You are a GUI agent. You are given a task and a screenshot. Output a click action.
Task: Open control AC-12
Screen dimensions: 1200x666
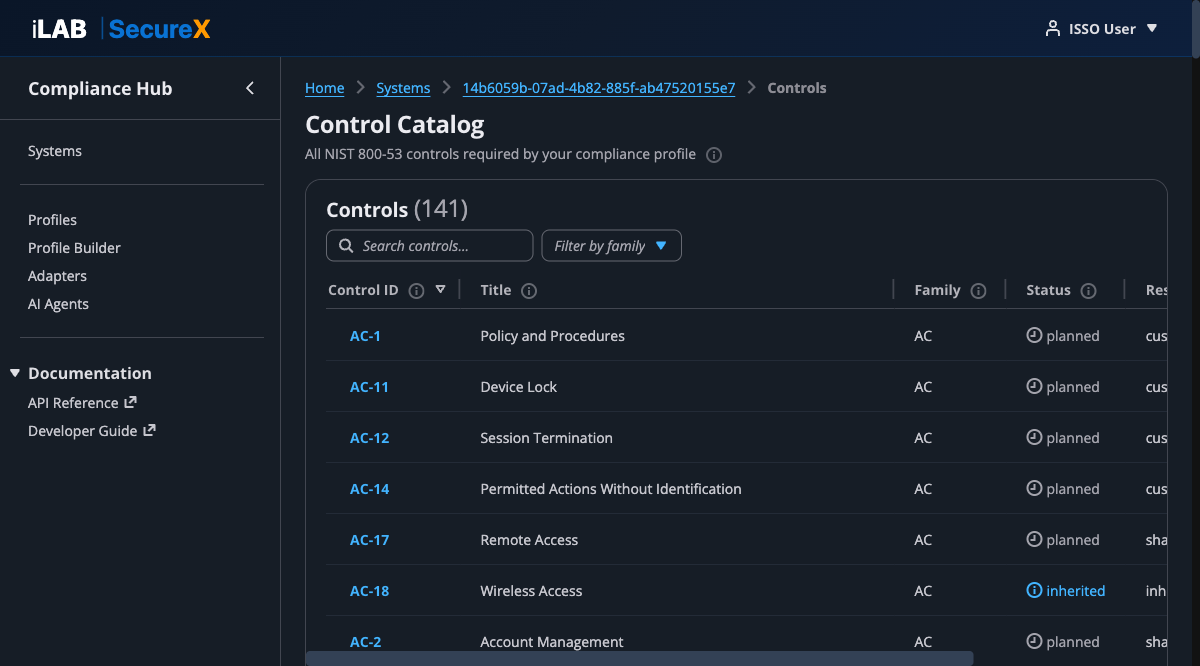(x=369, y=438)
